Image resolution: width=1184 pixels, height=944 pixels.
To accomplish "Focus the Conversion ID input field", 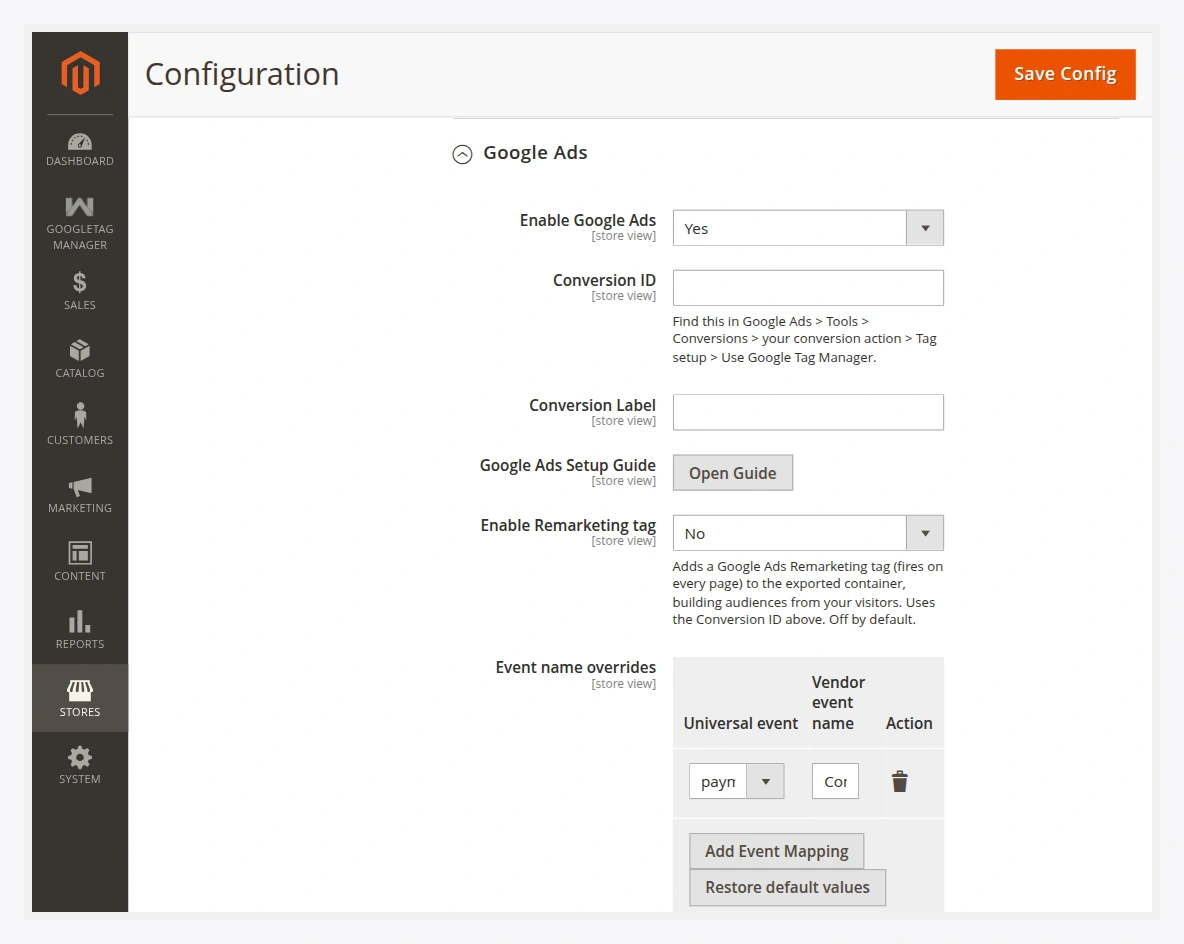I will (808, 288).
